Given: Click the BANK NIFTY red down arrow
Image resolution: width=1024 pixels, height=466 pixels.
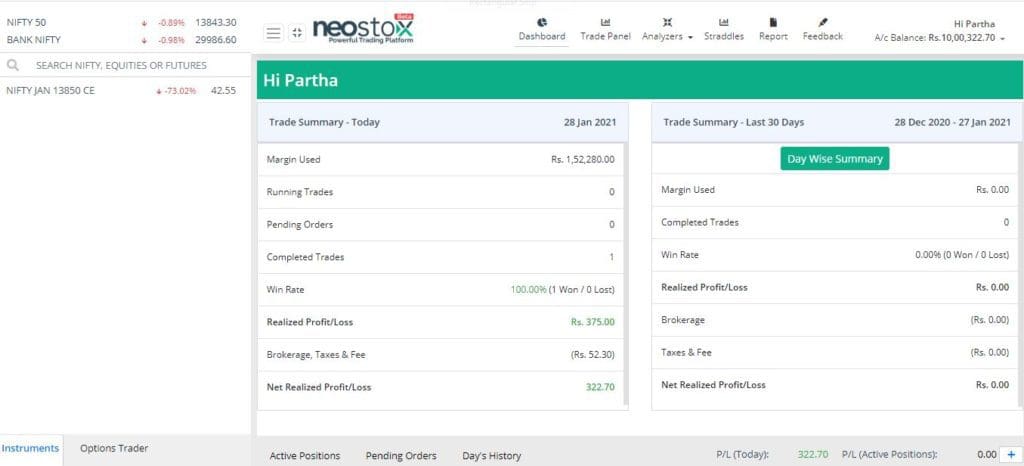Looking at the screenshot, I should (144, 40).
